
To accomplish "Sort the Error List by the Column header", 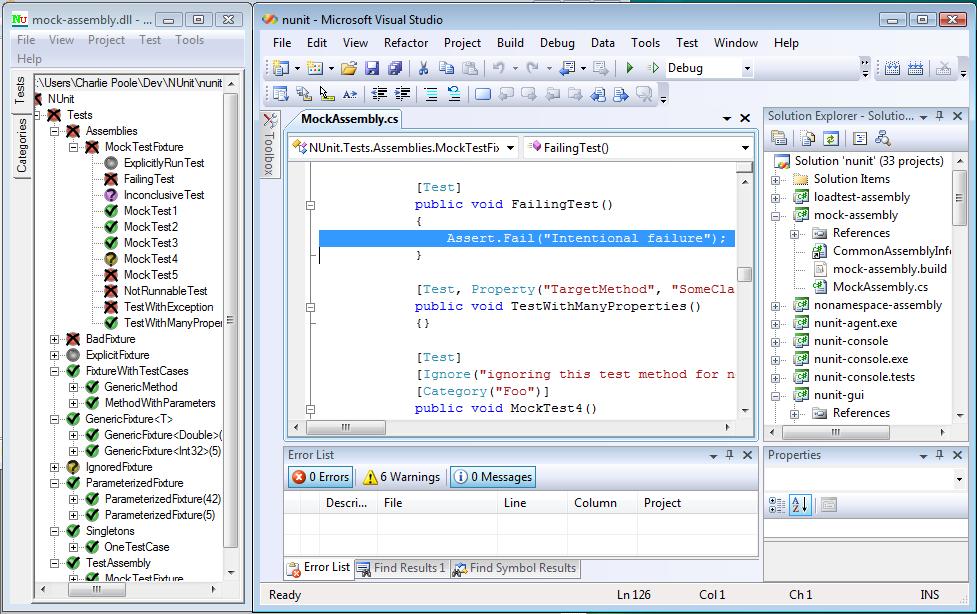I will pos(602,503).
